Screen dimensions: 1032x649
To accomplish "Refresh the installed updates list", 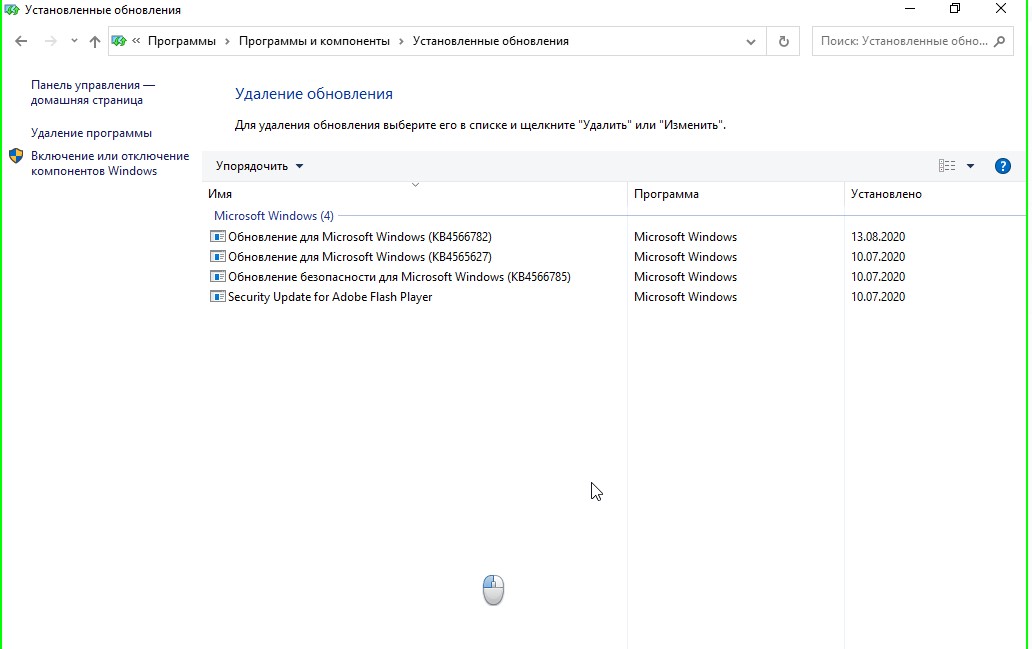I will 783,41.
